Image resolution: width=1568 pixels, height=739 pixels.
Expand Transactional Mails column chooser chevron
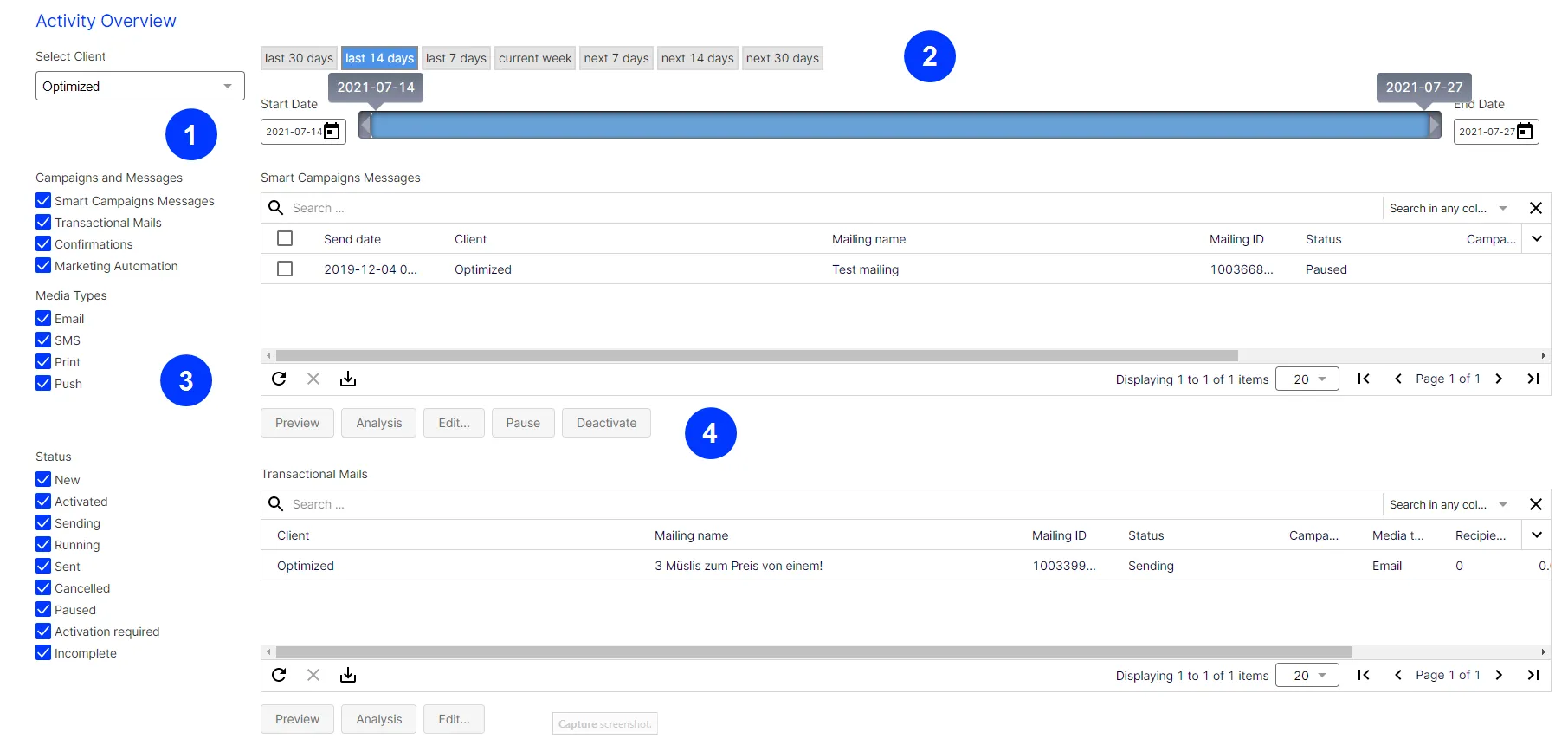point(1537,535)
